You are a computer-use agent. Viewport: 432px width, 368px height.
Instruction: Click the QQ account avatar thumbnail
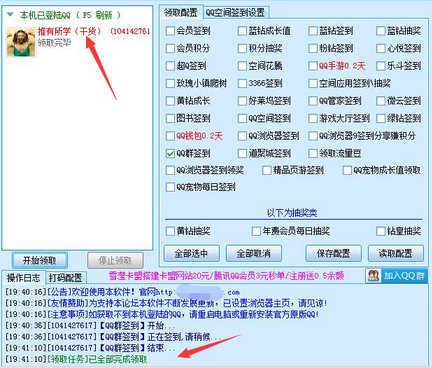tap(21, 43)
